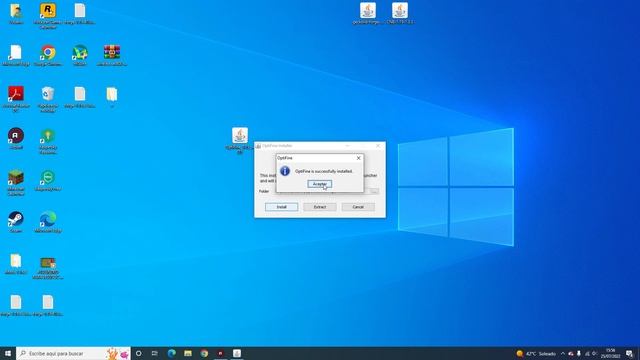640x360 pixels.
Task: Click the Java app icon on the taskbar
Action: pyautogui.click(x=237, y=353)
